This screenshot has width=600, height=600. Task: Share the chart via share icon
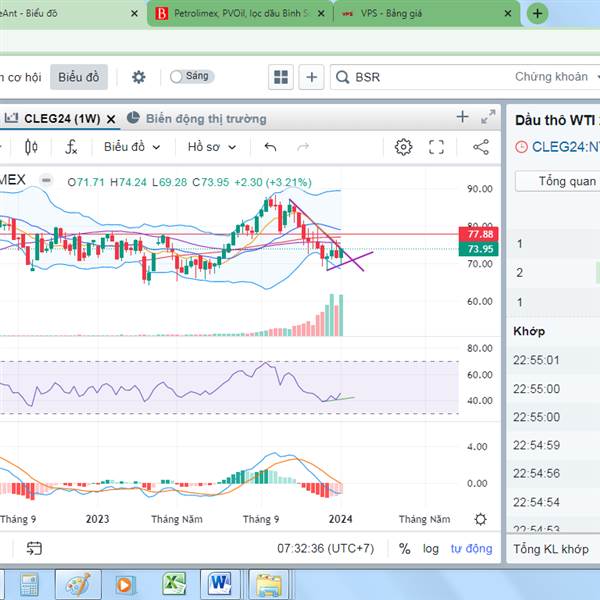coord(481,147)
